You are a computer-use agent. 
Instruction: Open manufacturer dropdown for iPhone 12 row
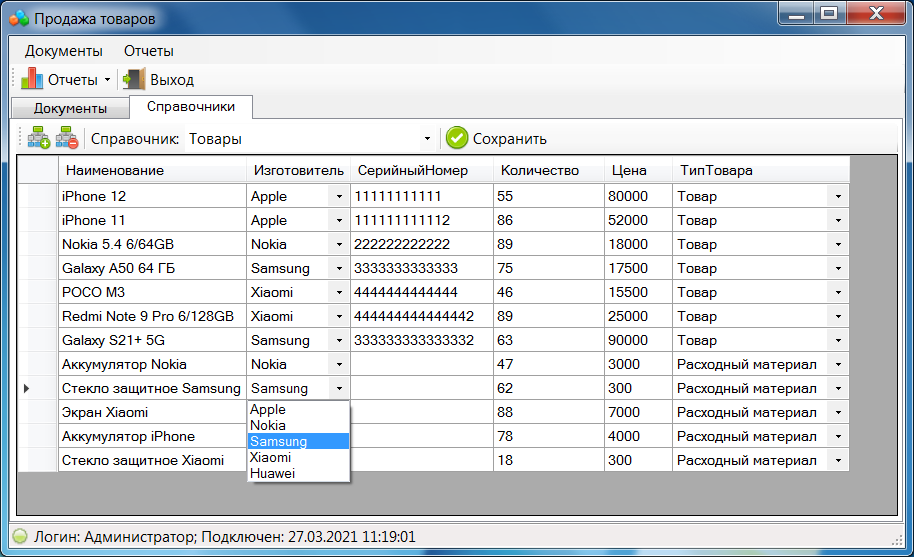pos(339,196)
